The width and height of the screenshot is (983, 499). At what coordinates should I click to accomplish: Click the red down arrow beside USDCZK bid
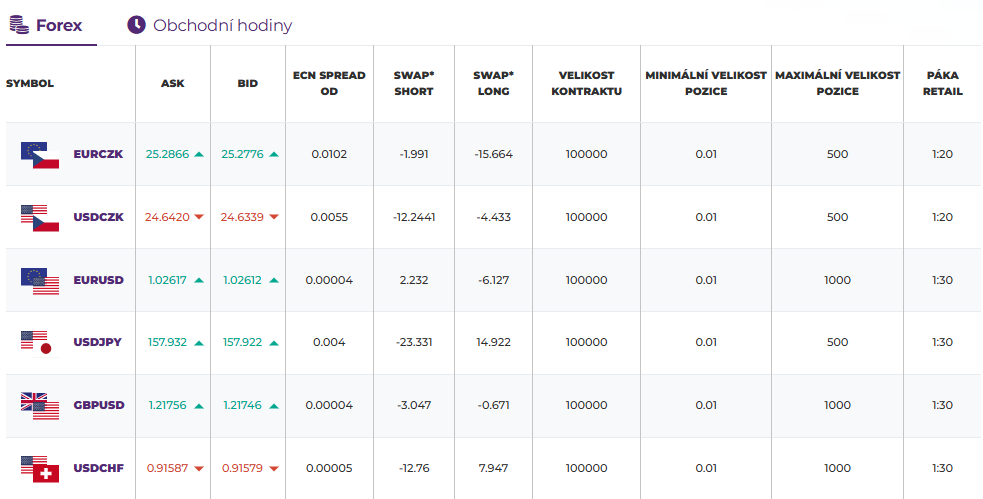tap(274, 217)
